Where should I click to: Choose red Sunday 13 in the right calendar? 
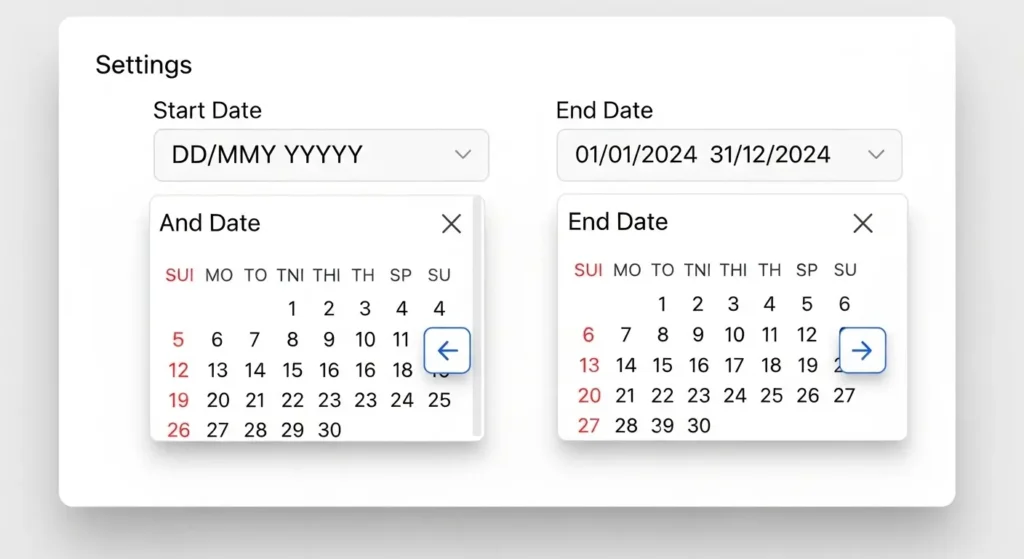(x=590, y=365)
